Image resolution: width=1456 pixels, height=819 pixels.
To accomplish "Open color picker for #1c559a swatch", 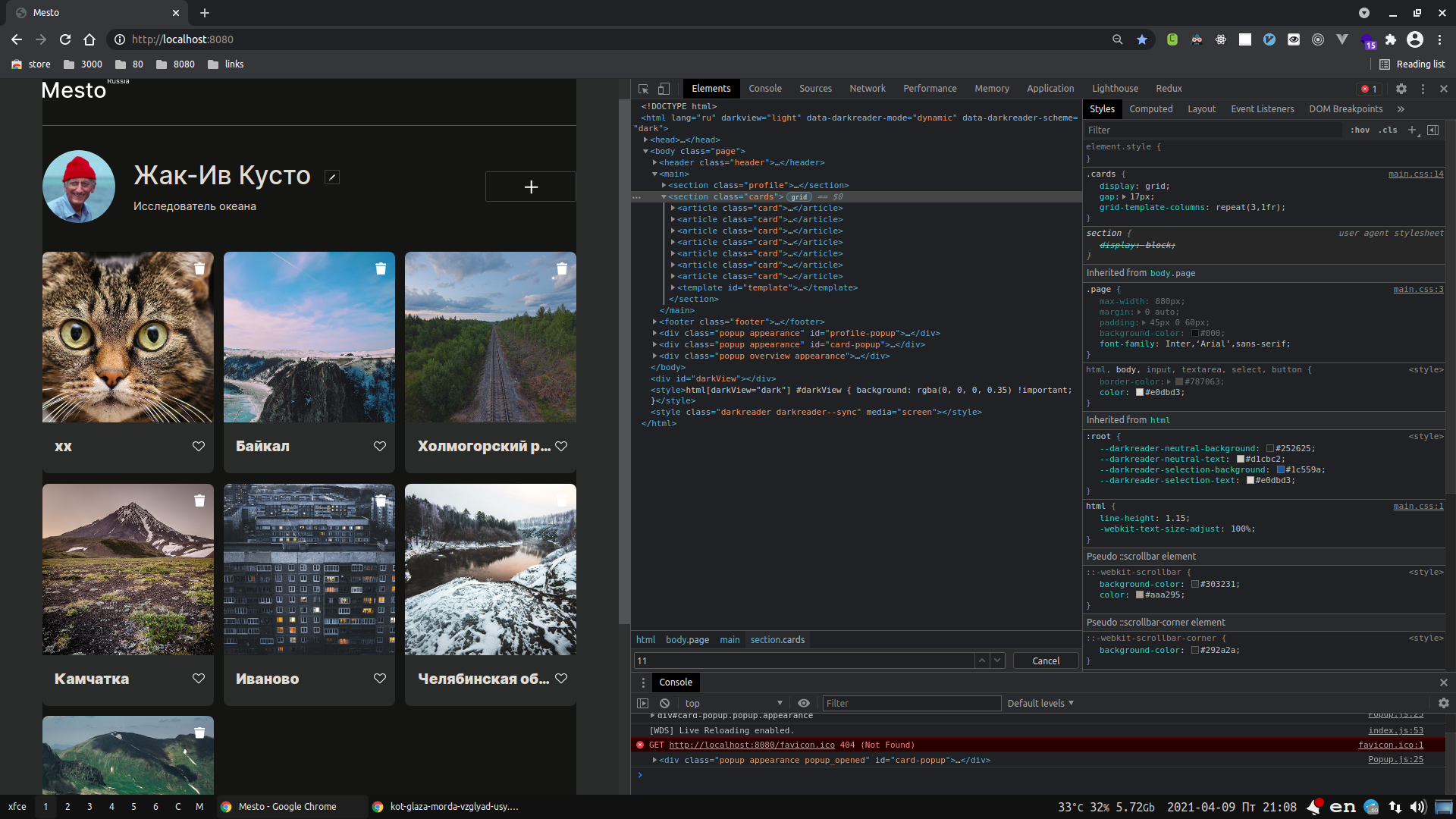I will click(1281, 469).
